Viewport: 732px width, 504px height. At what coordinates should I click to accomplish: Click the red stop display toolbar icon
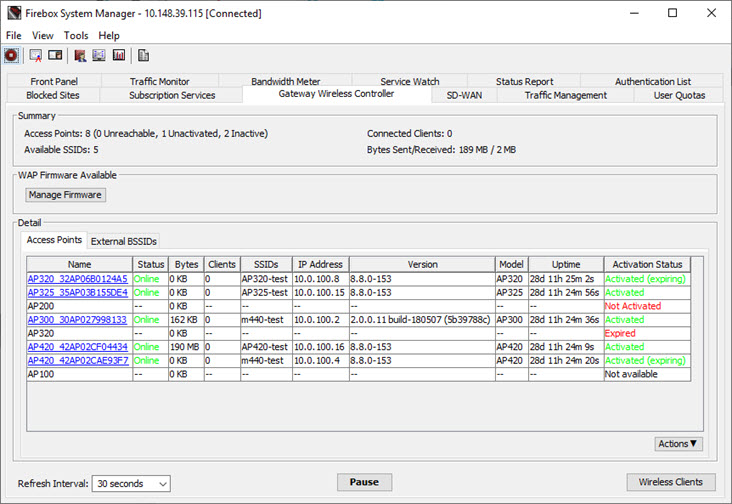pos(11,55)
